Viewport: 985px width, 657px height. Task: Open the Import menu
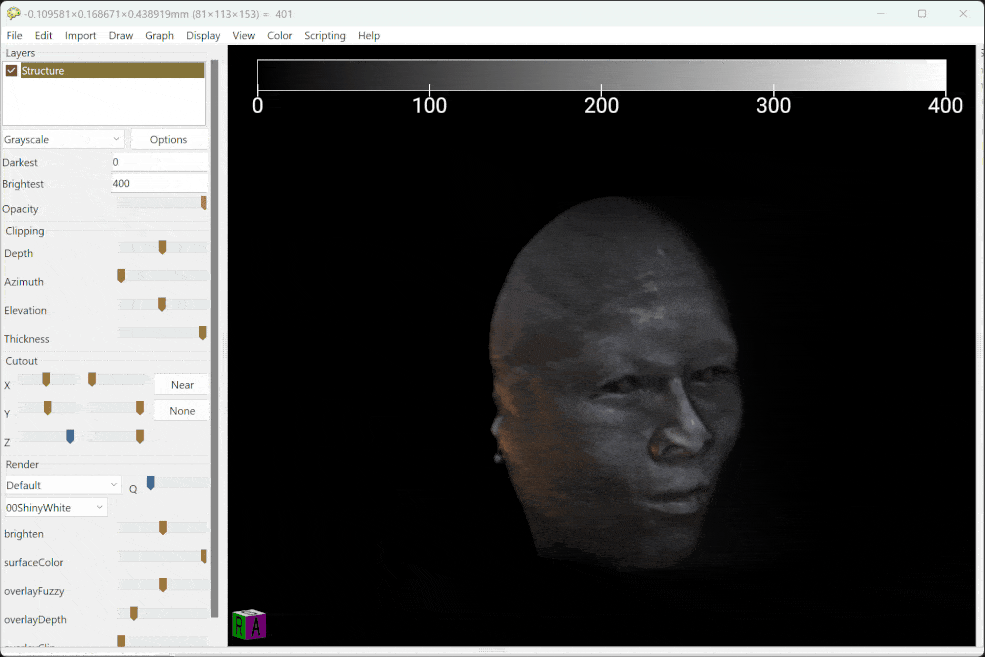pyautogui.click(x=80, y=35)
